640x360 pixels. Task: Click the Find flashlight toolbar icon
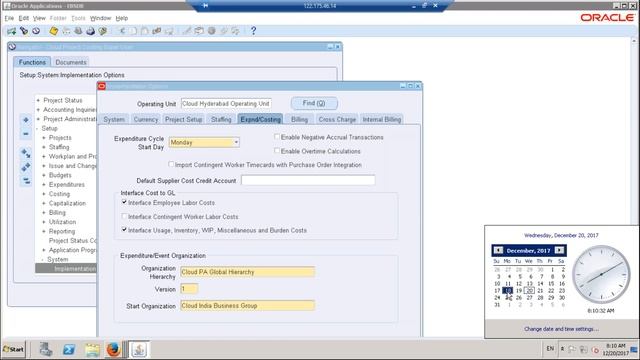(24, 31)
